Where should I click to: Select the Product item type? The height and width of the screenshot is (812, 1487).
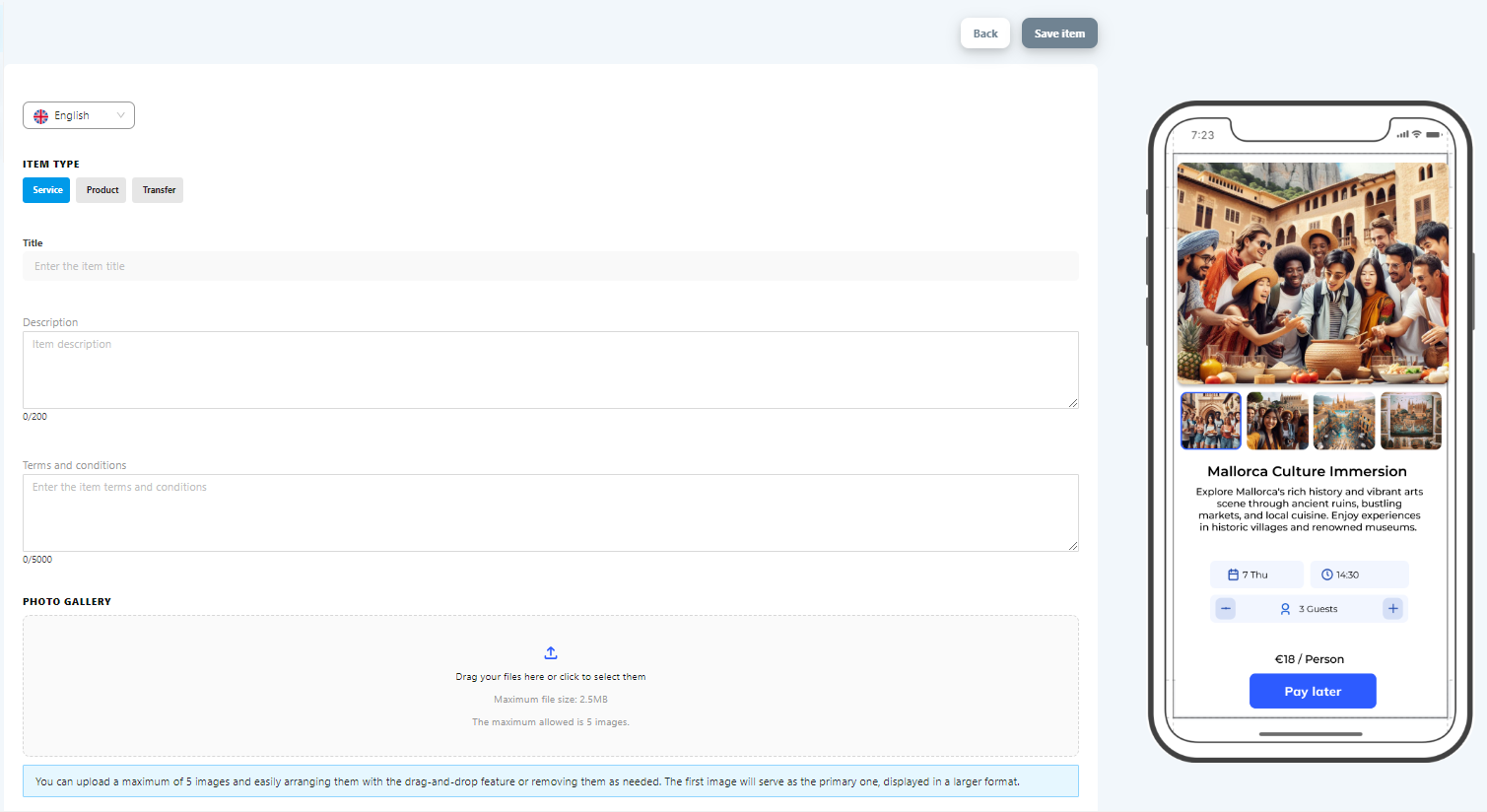coord(101,190)
